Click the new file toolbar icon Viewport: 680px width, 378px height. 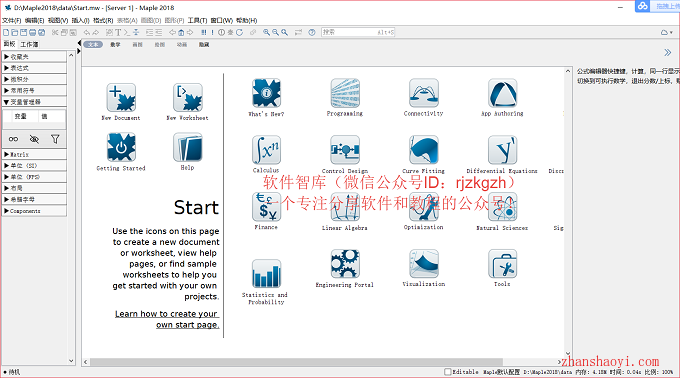pyautogui.click(x=6, y=33)
